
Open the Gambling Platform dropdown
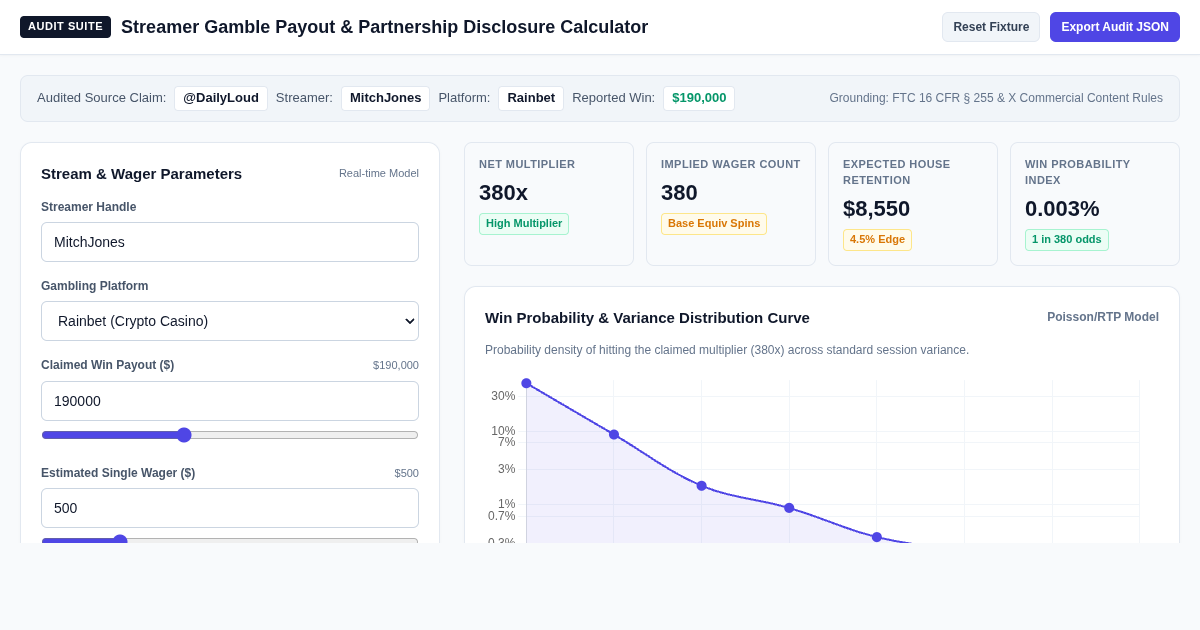(x=230, y=321)
